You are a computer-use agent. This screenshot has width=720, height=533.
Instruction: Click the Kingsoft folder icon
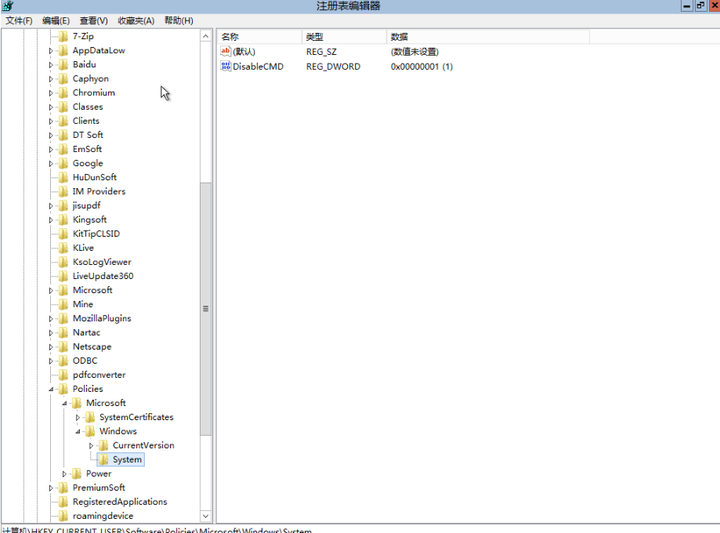point(63,220)
